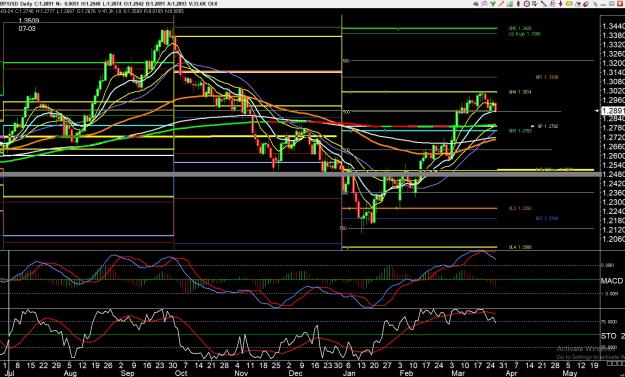Click the dark red diamond toolbar icon
Image resolution: width=625 pixels, height=377 pixels.
pyautogui.click(x=518, y=4)
